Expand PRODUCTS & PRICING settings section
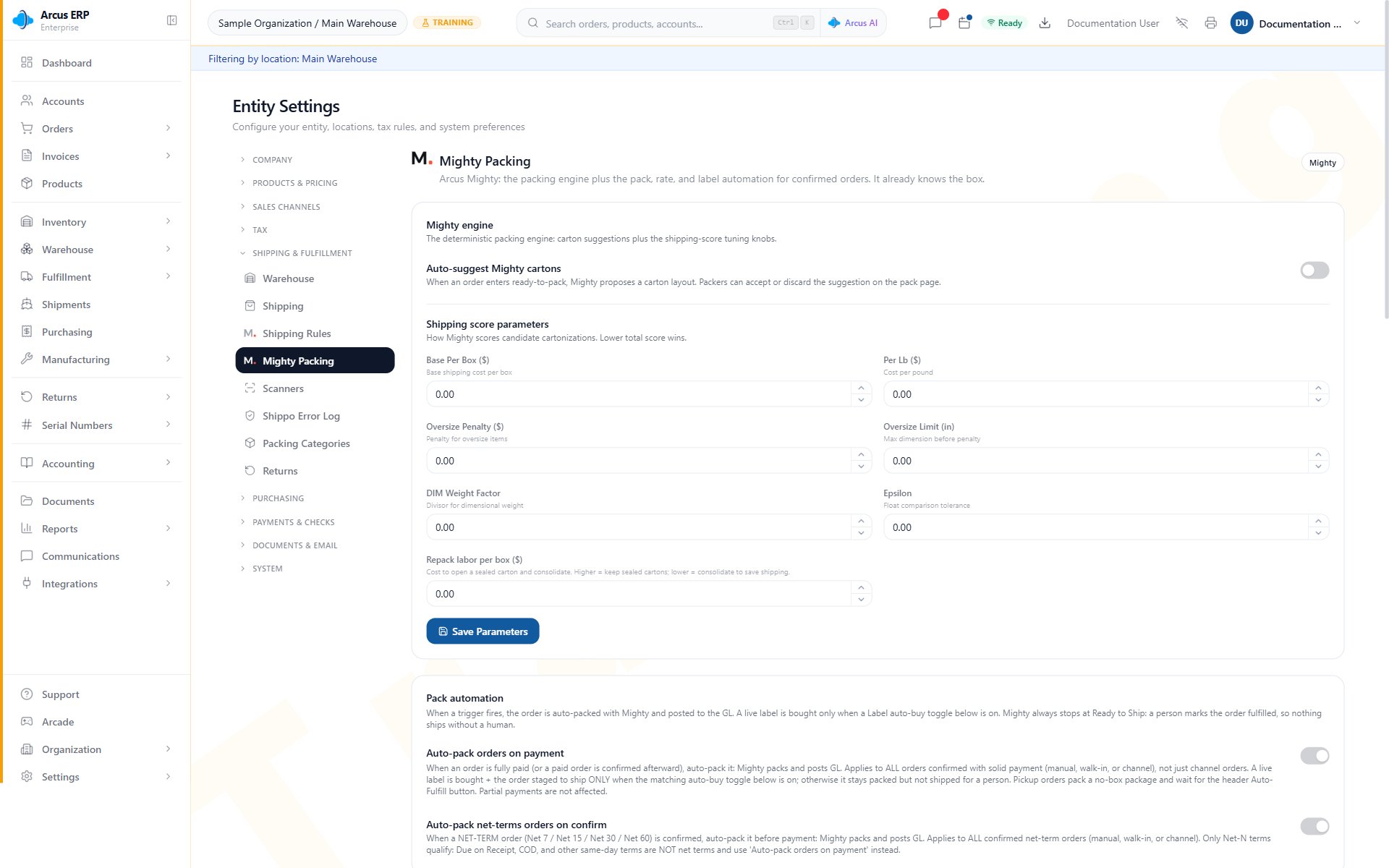This screenshot has height=868, width=1389. coord(315,183)
